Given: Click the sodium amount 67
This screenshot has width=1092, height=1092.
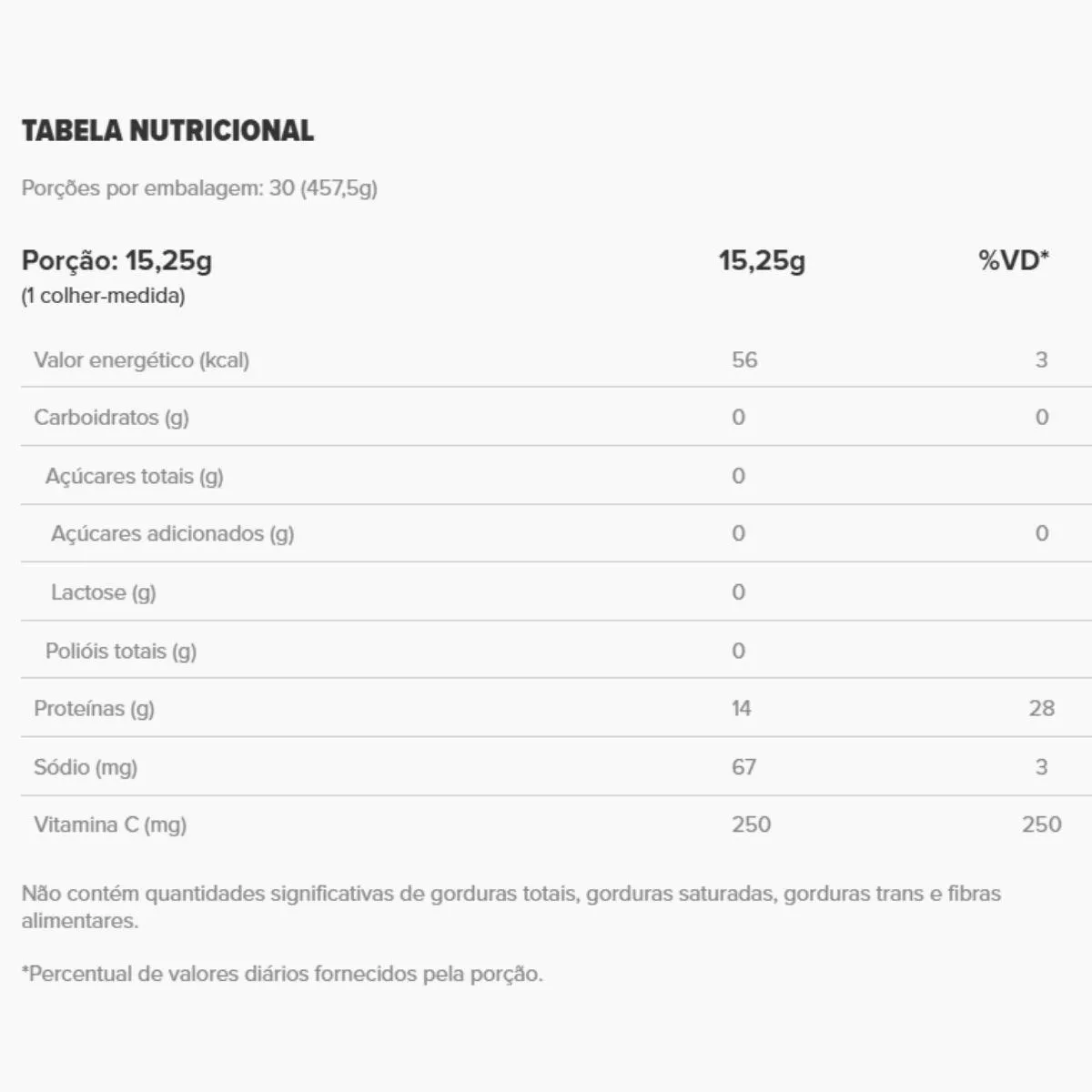Looking at the screenshot, I should click(743, 767).
